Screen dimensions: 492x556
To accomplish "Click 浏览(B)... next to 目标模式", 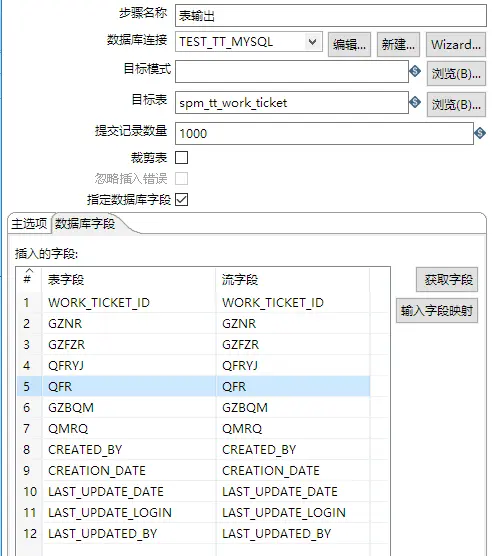I will click(x=456, y=74).
